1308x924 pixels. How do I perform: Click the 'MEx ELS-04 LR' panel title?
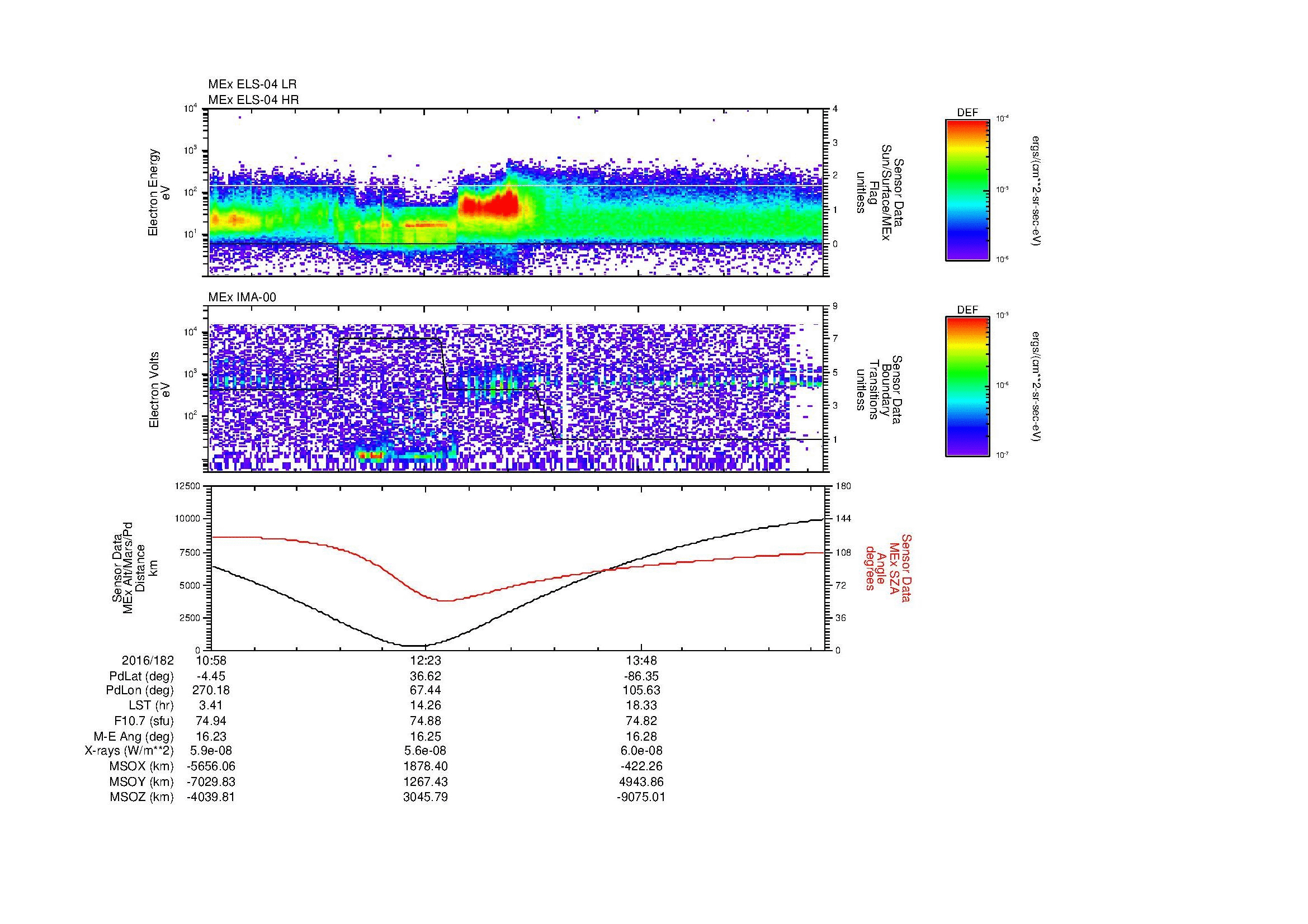click(x=252, y=84)
